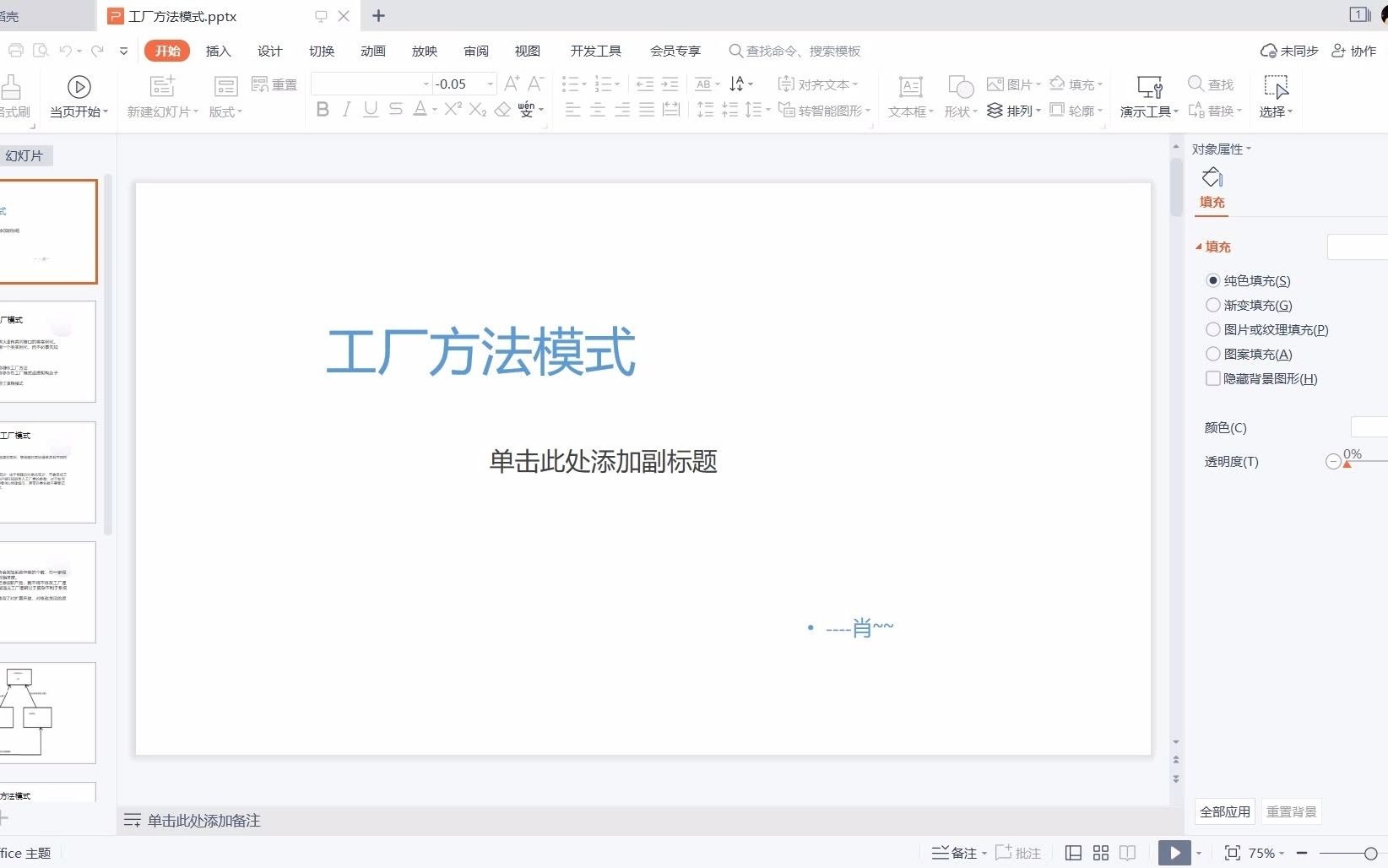Viewport: 1388px width, 868px height.
Task: Click 重置背景 reset background button
Action: click(1291, 811)
